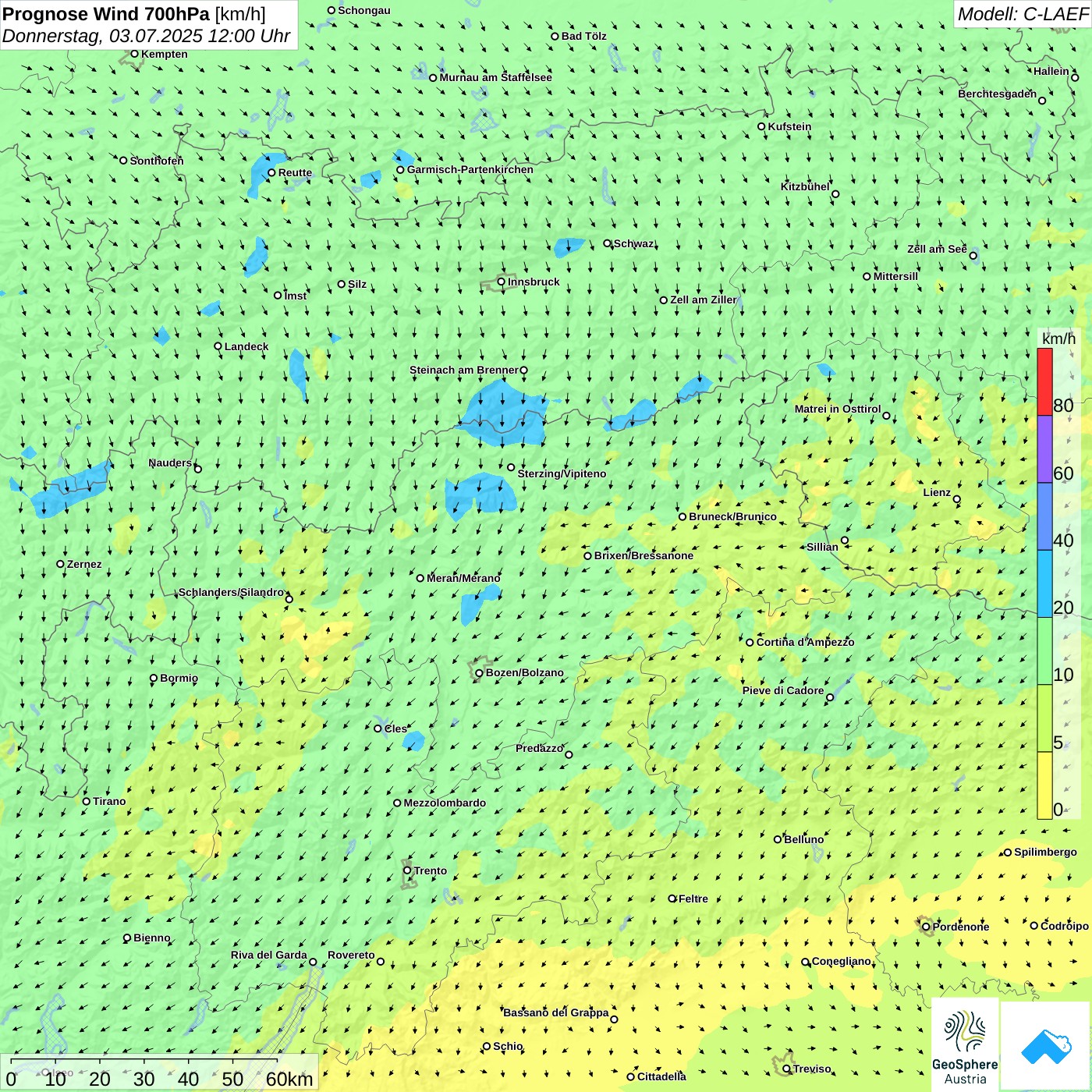Viewport: 1092px width, 1092px height.
Task: Click the 'Bruneck/Brunico' label
Action: coord(732,516)
